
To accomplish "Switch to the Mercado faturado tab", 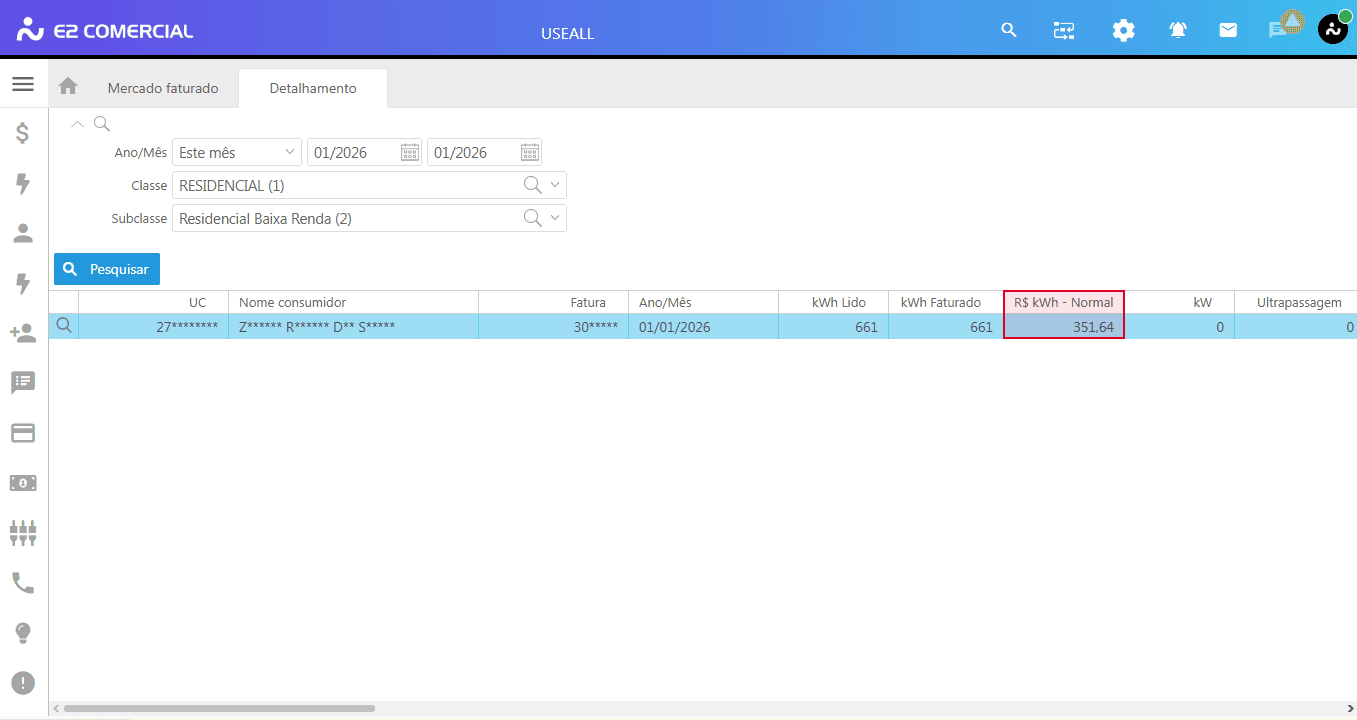I will [x=163, y=88].
